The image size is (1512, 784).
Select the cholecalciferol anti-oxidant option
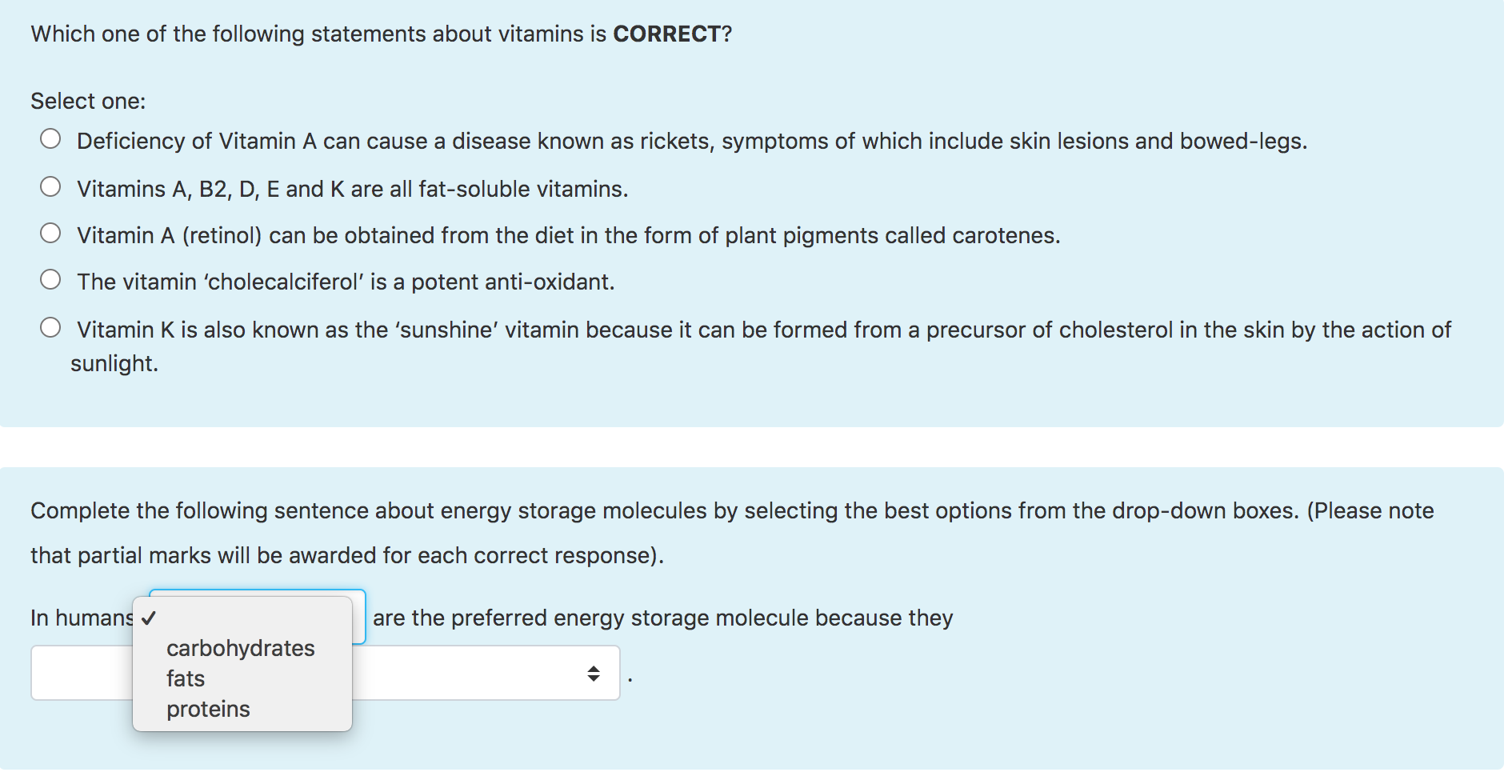(51, 279)
